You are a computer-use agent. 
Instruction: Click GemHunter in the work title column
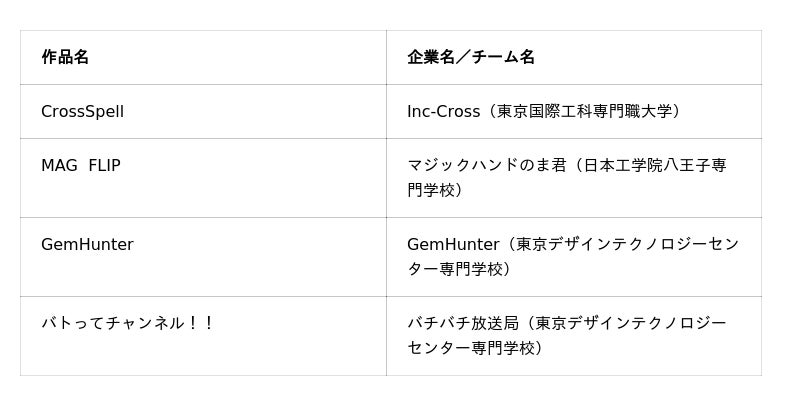pyautogui.click(x=87, y=244)
